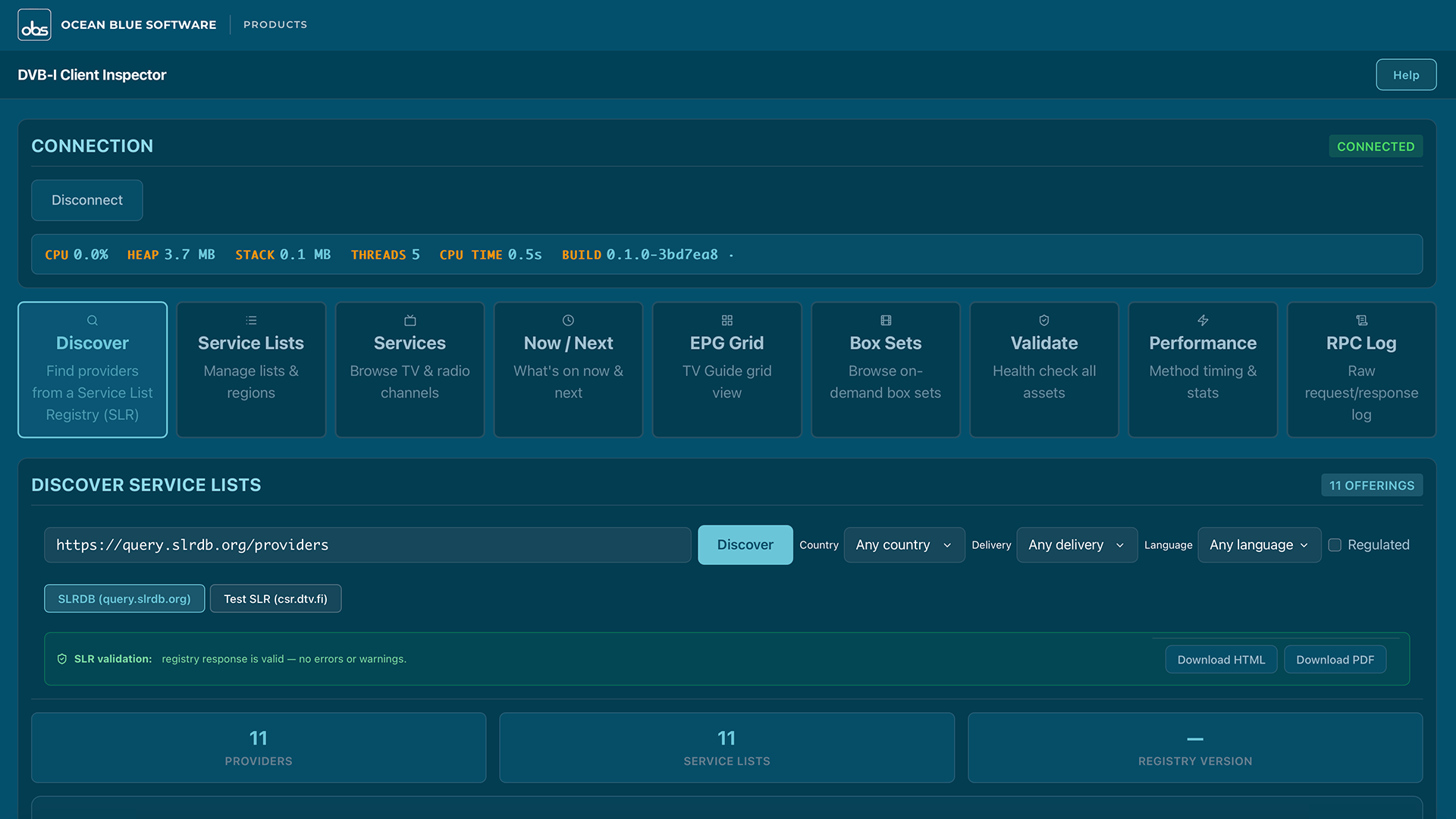The width and height of the screenshot is (1456, 819).
Task: Click the CPU TIME 0.5s stat
Action: pyautogui.click(x=491, y=255)
